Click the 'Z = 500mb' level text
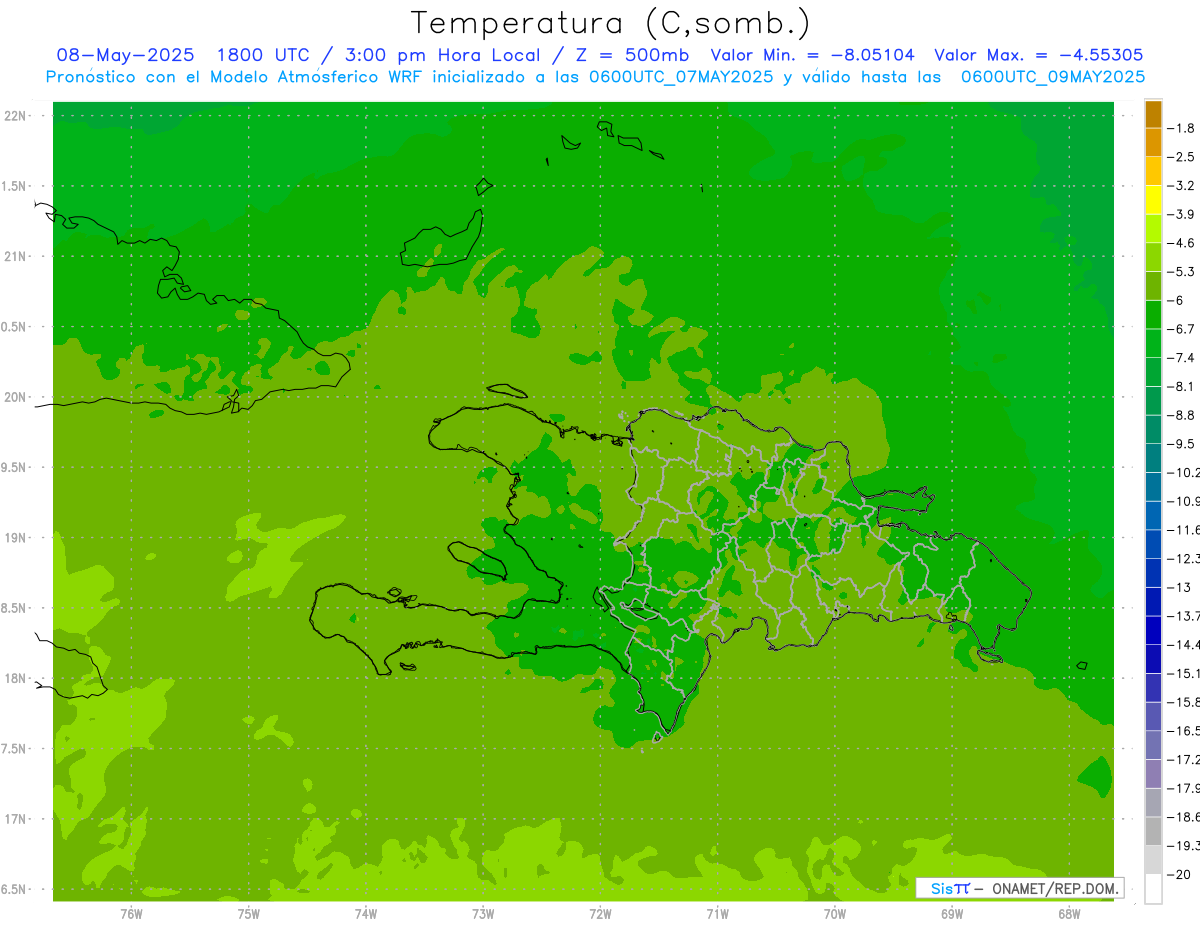 pos(632,56)
